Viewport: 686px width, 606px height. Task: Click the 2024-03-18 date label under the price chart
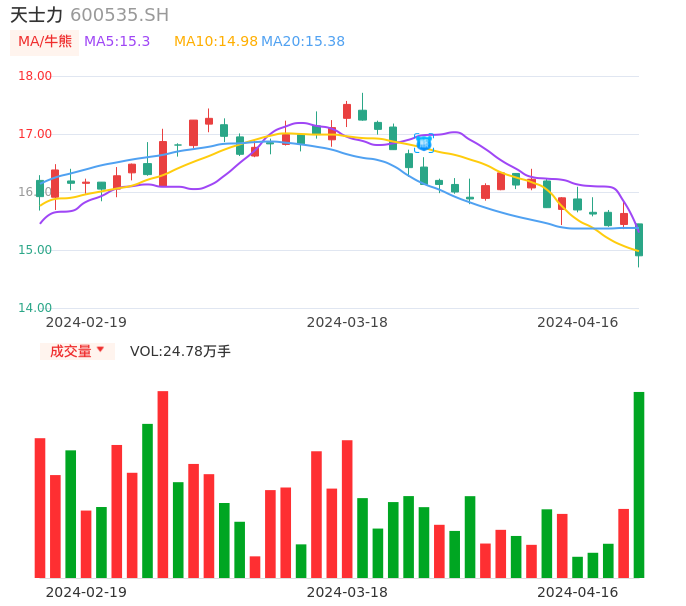pyautogui.click(x=347, y=322)
